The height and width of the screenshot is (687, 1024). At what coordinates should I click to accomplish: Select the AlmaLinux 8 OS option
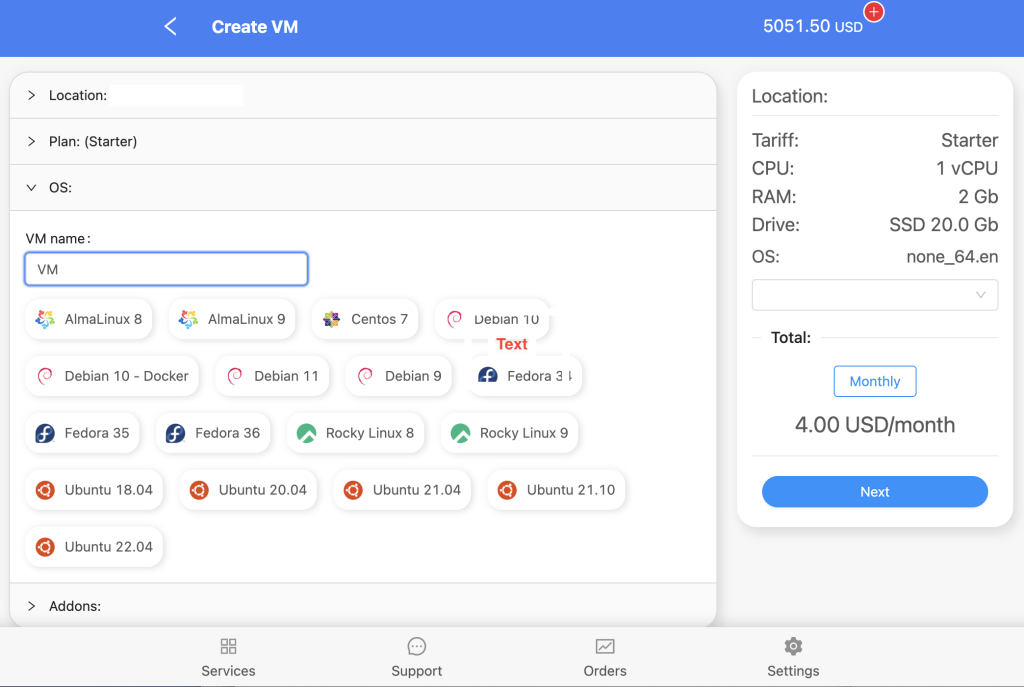pyautogui.click(x=89, y=319)
